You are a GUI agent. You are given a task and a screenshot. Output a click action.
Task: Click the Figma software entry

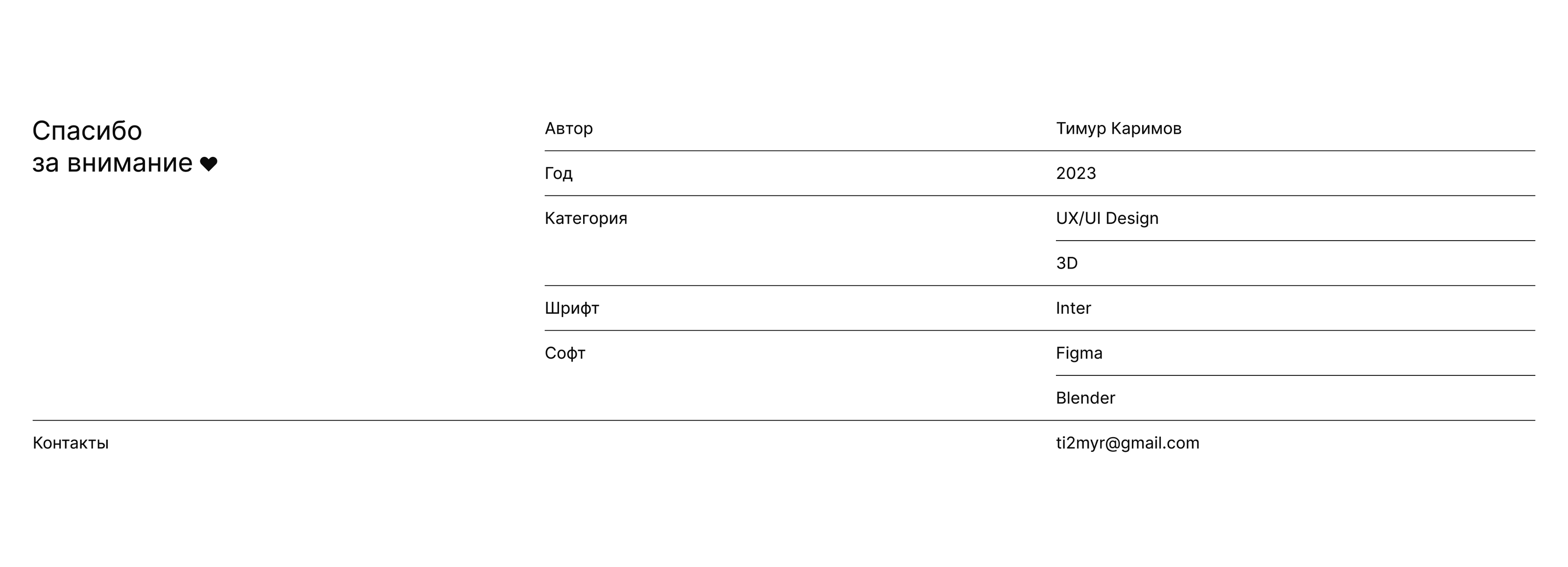pos(1078,353)
